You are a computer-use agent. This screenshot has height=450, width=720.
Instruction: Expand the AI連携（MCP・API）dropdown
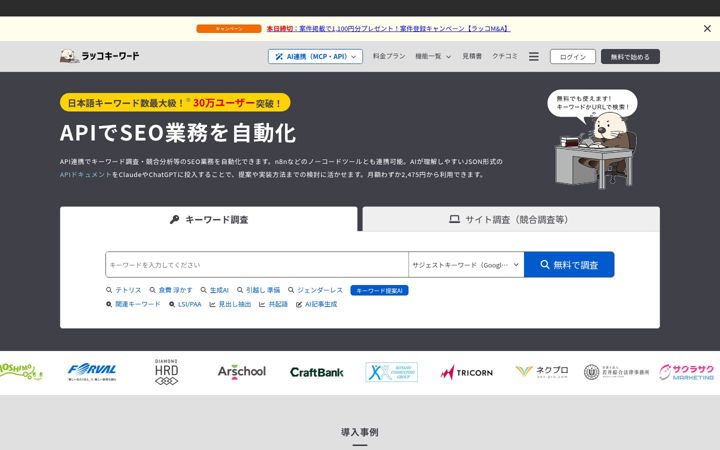coord(315,56)
